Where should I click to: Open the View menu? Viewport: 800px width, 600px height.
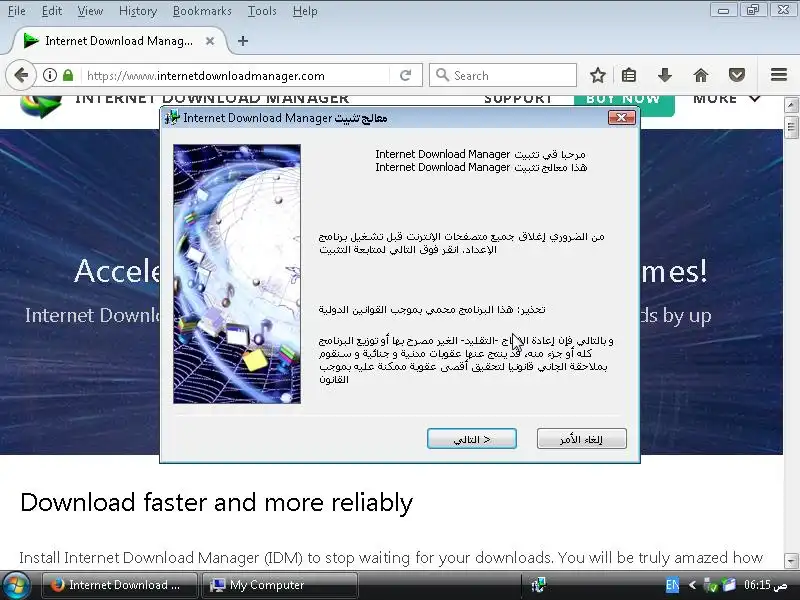coord(90,11)
